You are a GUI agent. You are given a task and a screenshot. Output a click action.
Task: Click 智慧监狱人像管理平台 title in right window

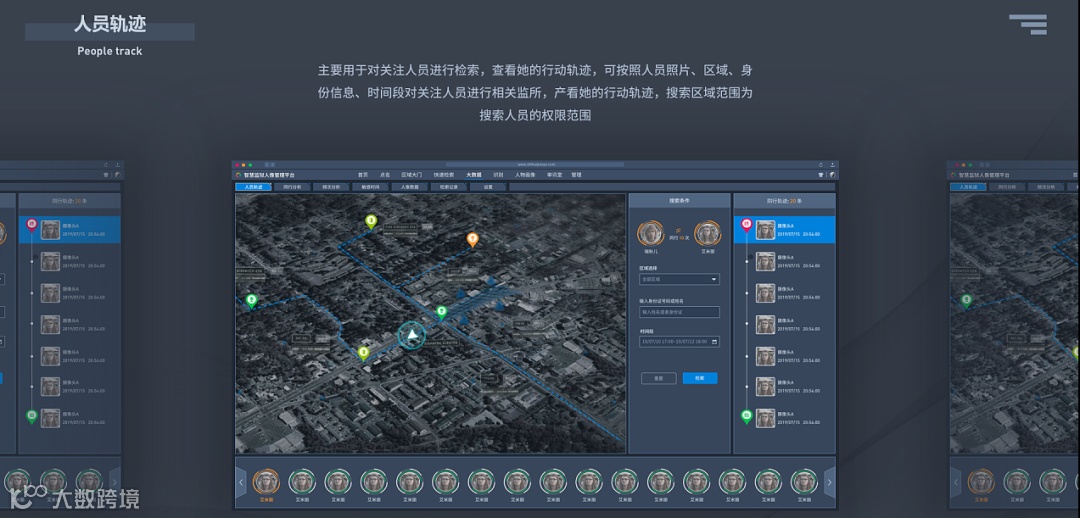[x=983, y=176]
